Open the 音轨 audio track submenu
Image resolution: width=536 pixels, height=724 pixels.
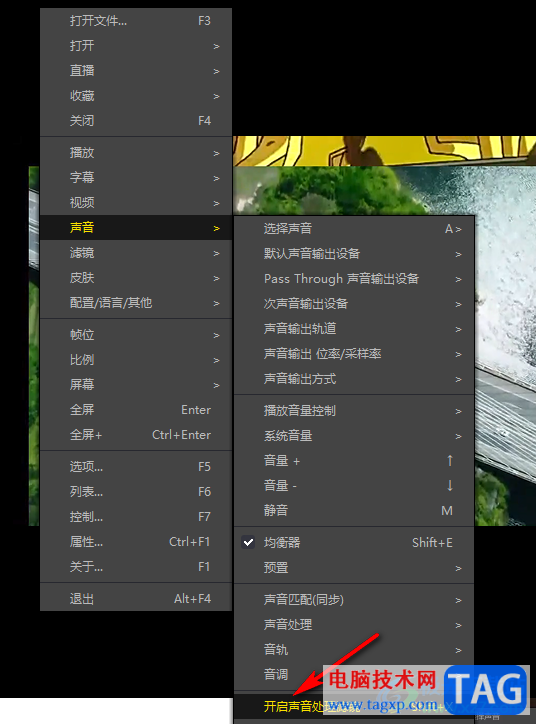pyautogui.click(x=354, y=650)
